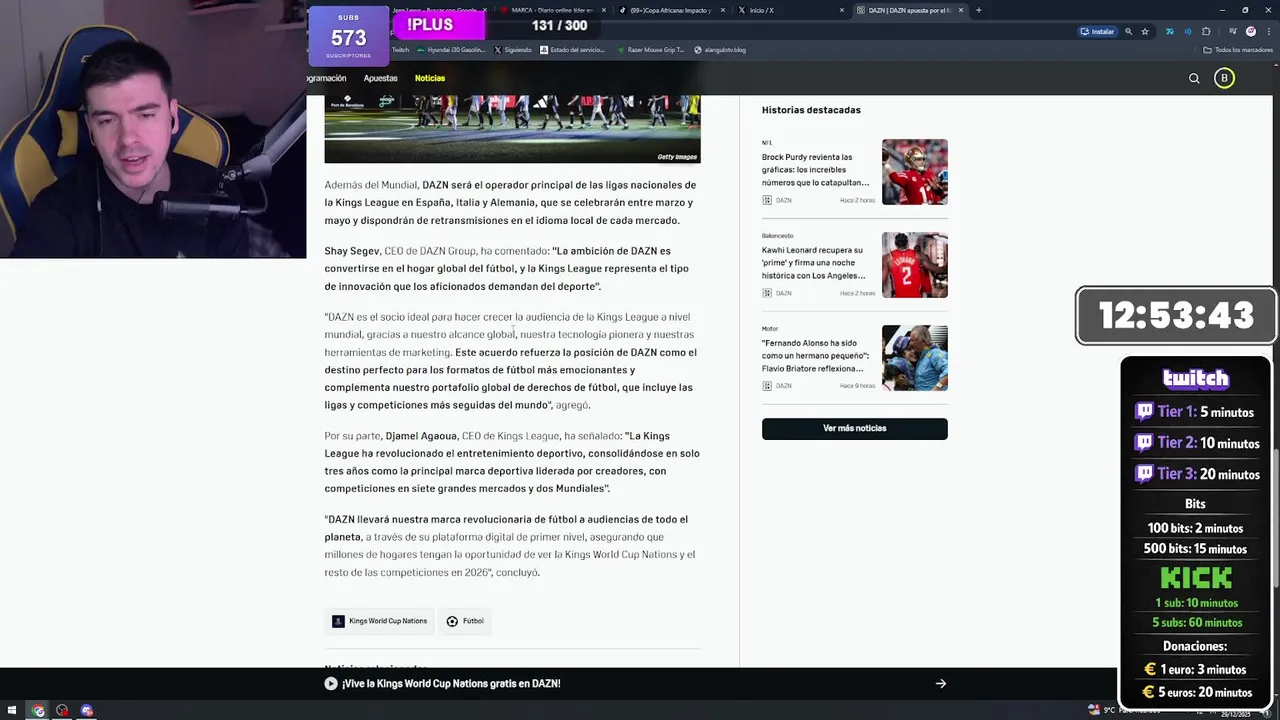Click the arrow on the bottom banner

(940, 684)
